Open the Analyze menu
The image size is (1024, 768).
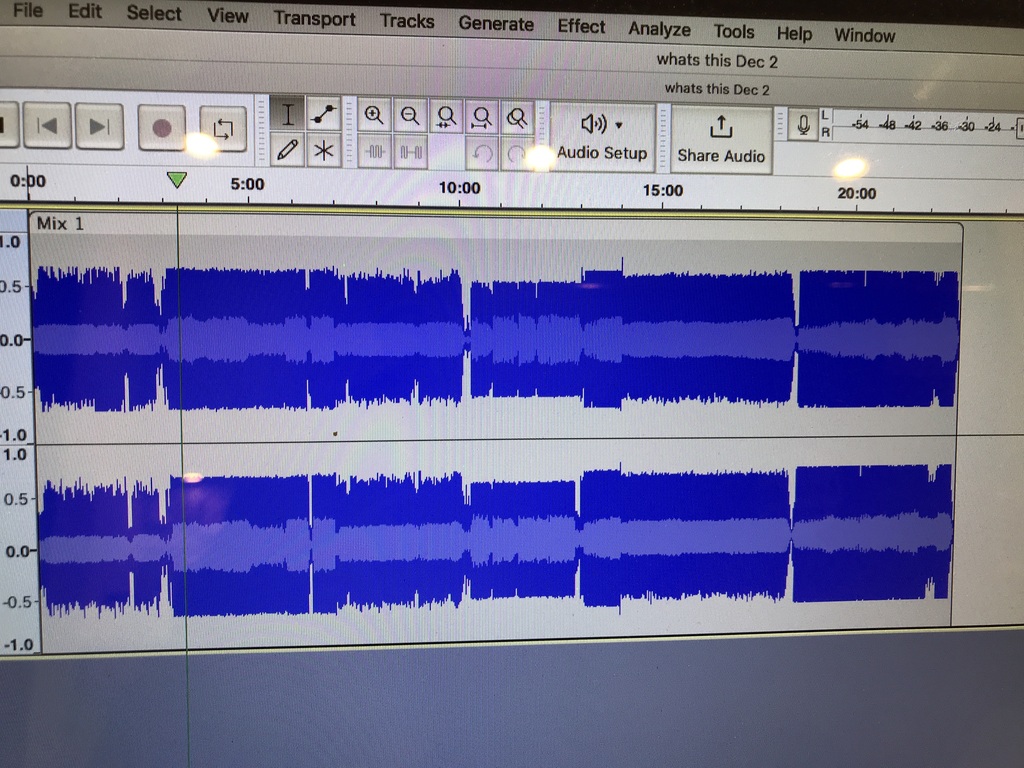(660, 29)
